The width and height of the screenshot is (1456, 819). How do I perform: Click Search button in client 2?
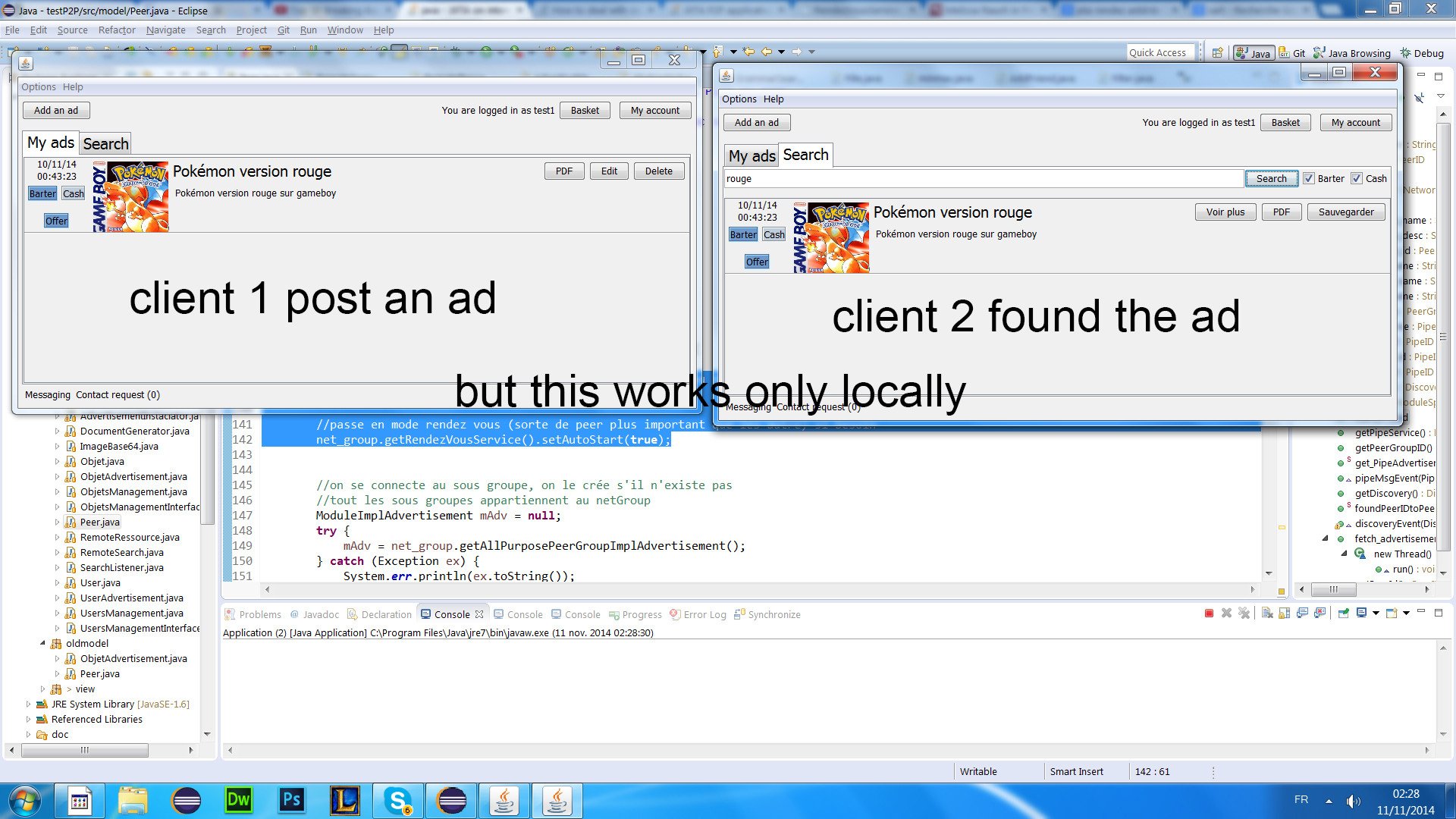click(x=1271, y=178)
